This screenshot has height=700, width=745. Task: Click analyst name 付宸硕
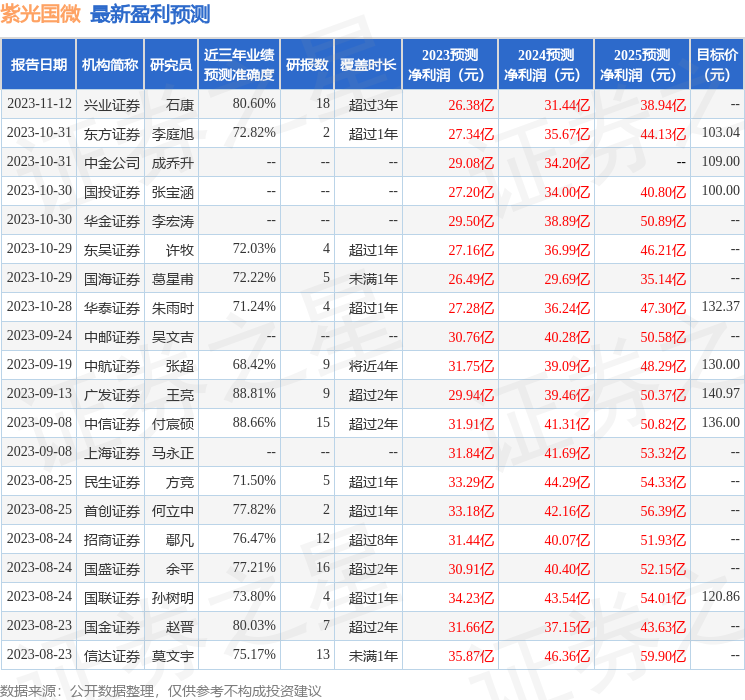[173, 424]
